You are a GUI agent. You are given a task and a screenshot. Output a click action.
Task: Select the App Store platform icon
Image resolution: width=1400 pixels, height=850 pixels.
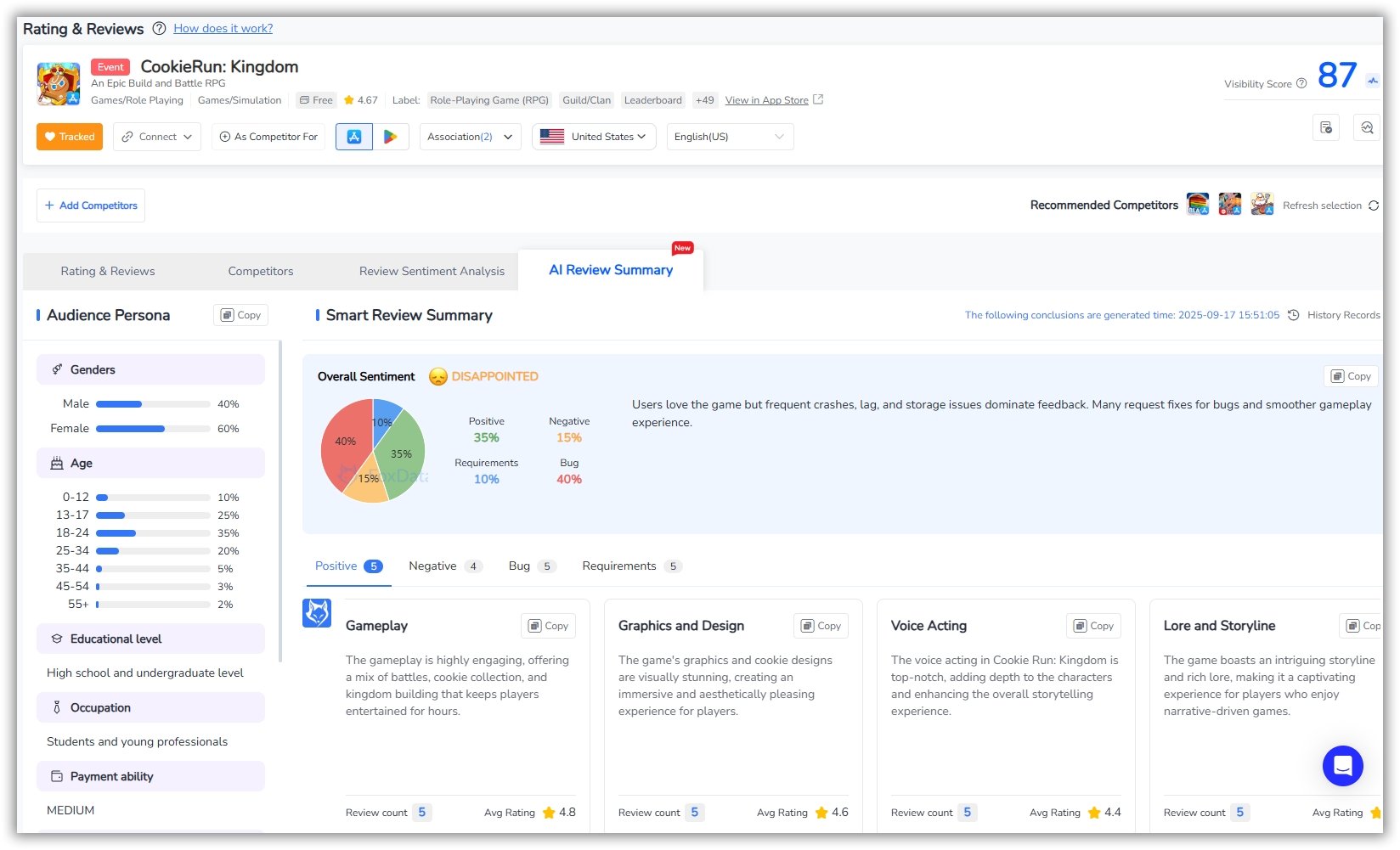[354, 137]
